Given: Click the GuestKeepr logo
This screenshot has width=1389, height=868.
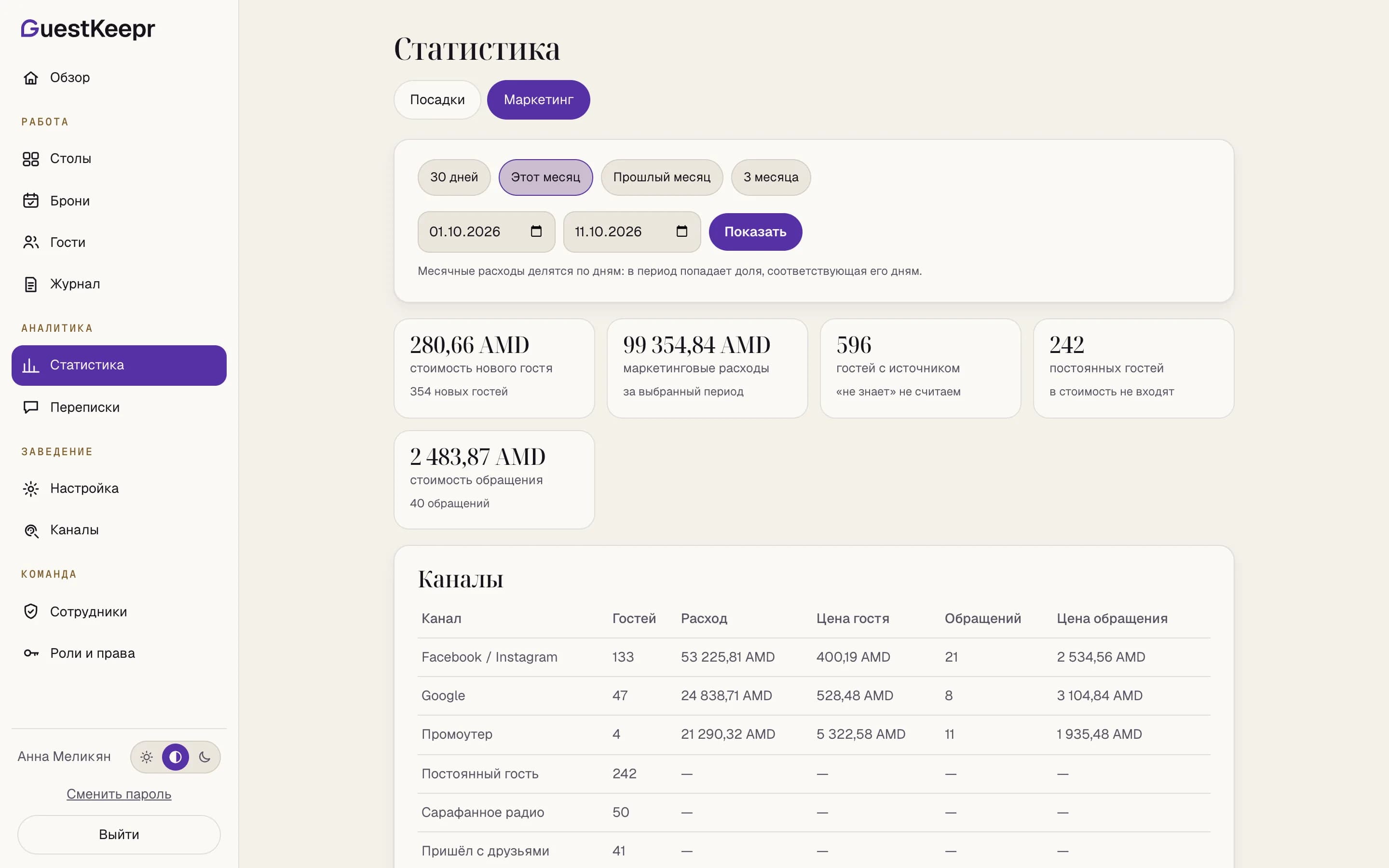Looking at the screenshot, I should click(88, 29).
